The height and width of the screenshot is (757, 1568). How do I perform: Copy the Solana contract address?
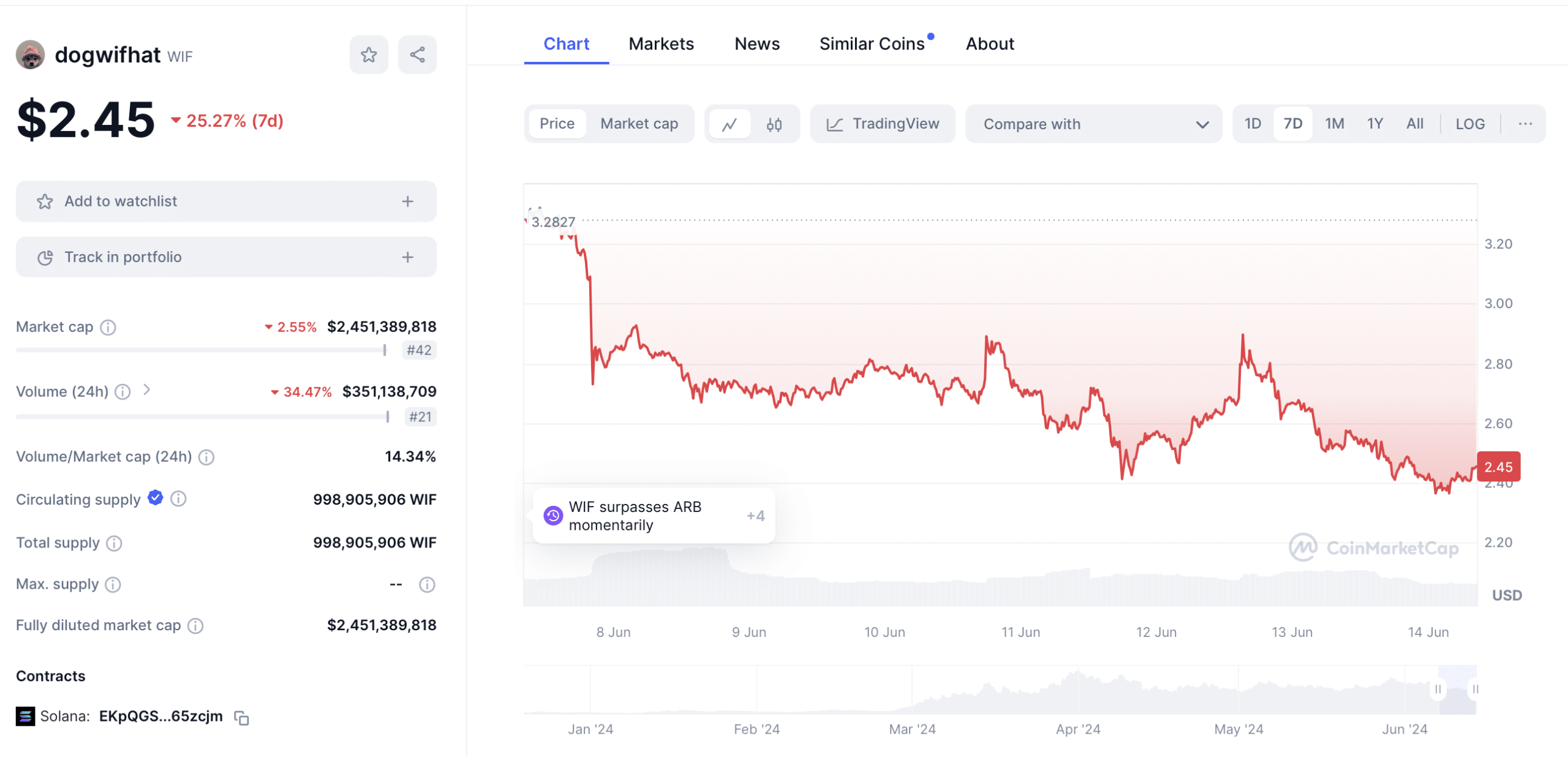241,718
